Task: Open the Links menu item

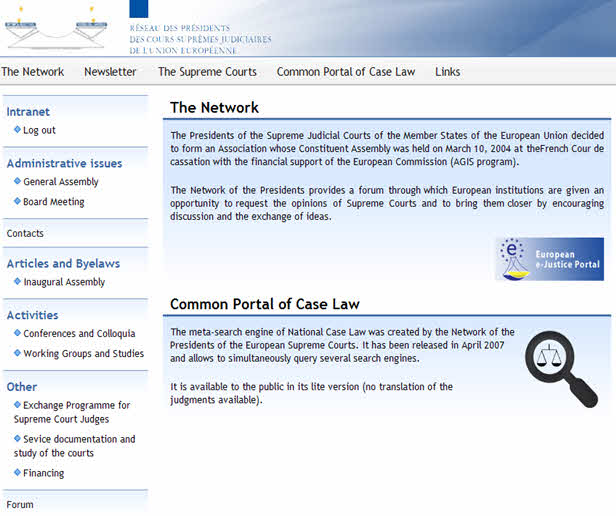Action: (x=447, y=72)
